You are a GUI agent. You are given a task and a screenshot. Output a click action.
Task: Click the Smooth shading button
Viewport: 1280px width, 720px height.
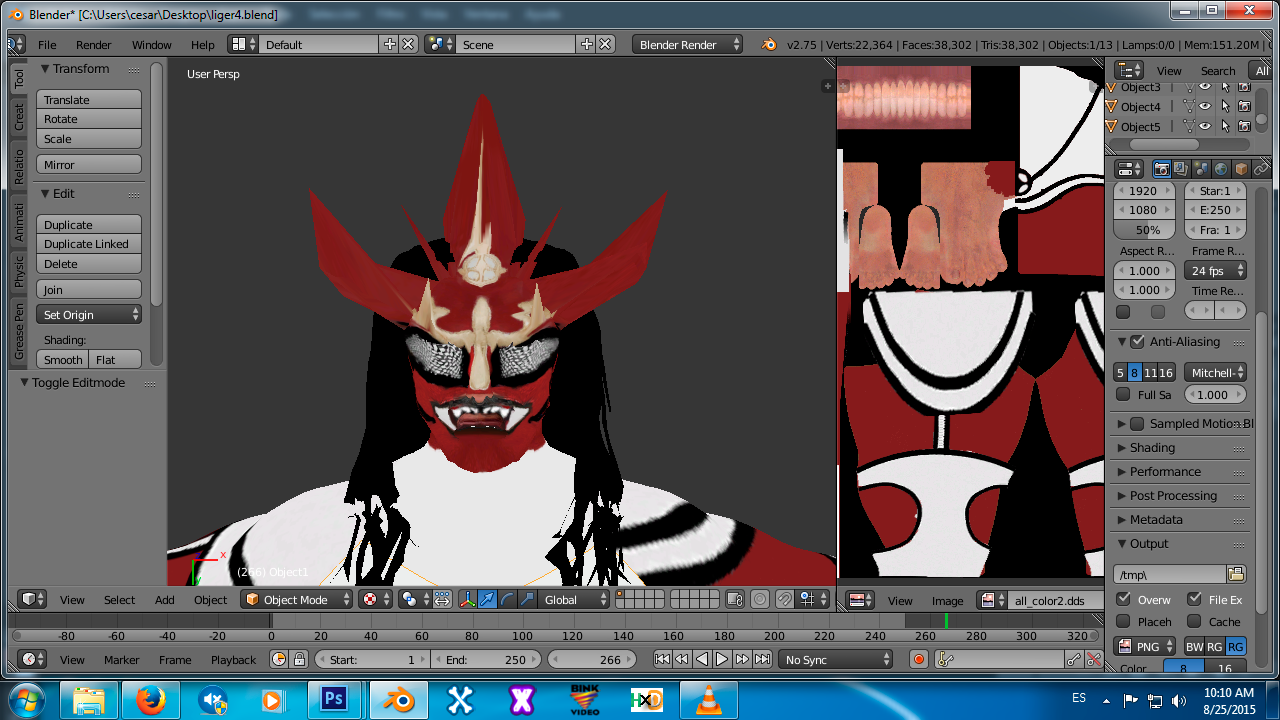coord(63,359)
